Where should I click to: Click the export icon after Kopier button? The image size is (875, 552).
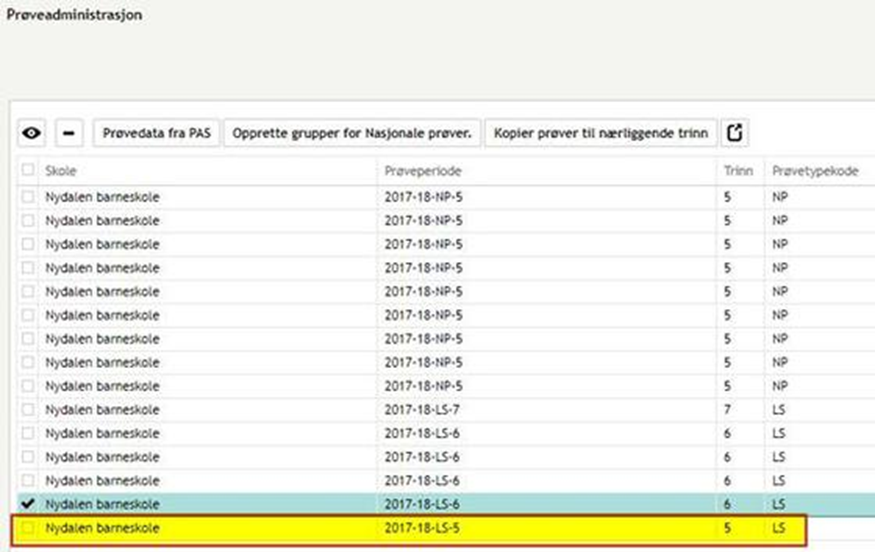coord(735,133)
